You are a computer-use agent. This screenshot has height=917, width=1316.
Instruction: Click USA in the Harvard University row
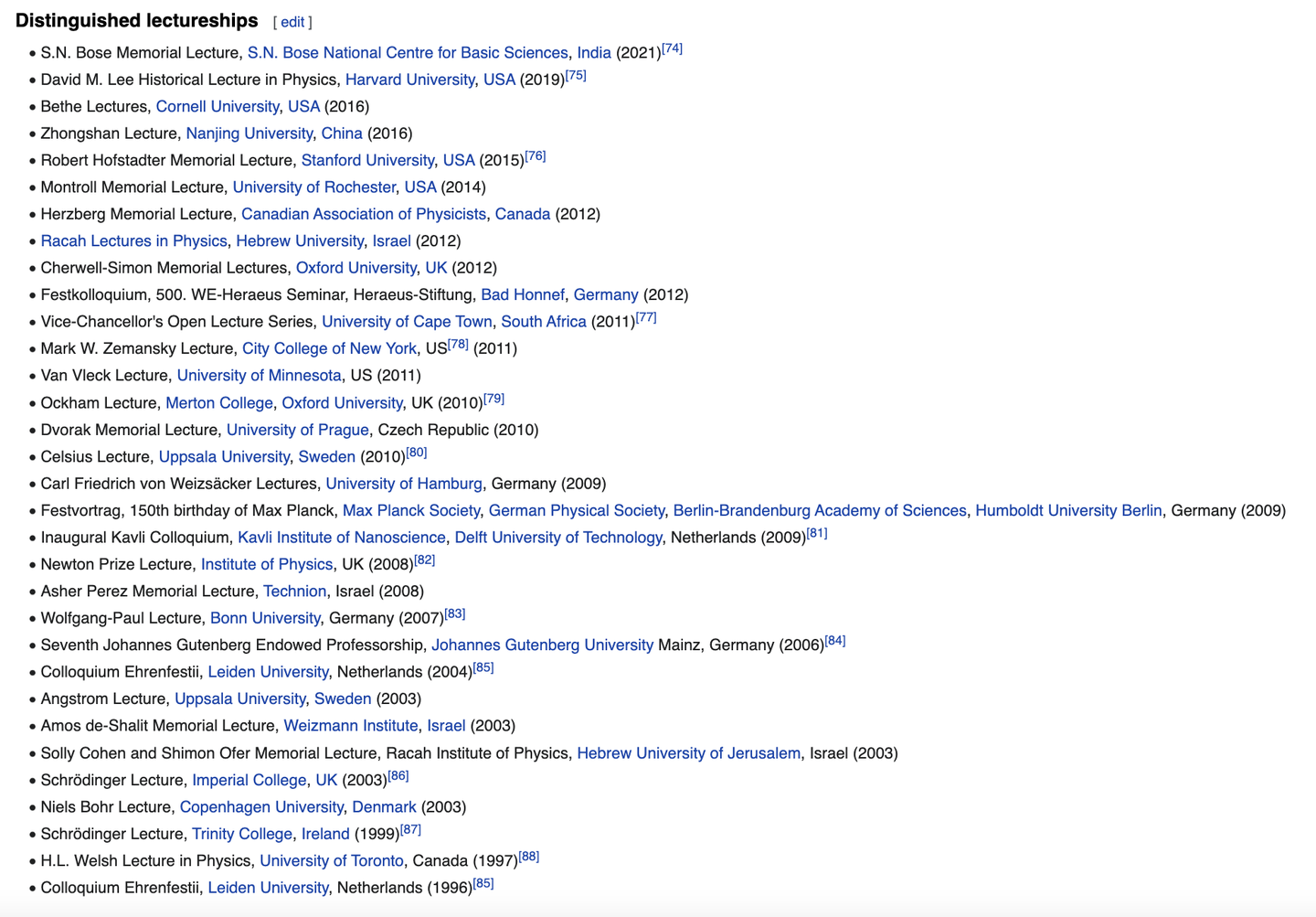point(499,80)
